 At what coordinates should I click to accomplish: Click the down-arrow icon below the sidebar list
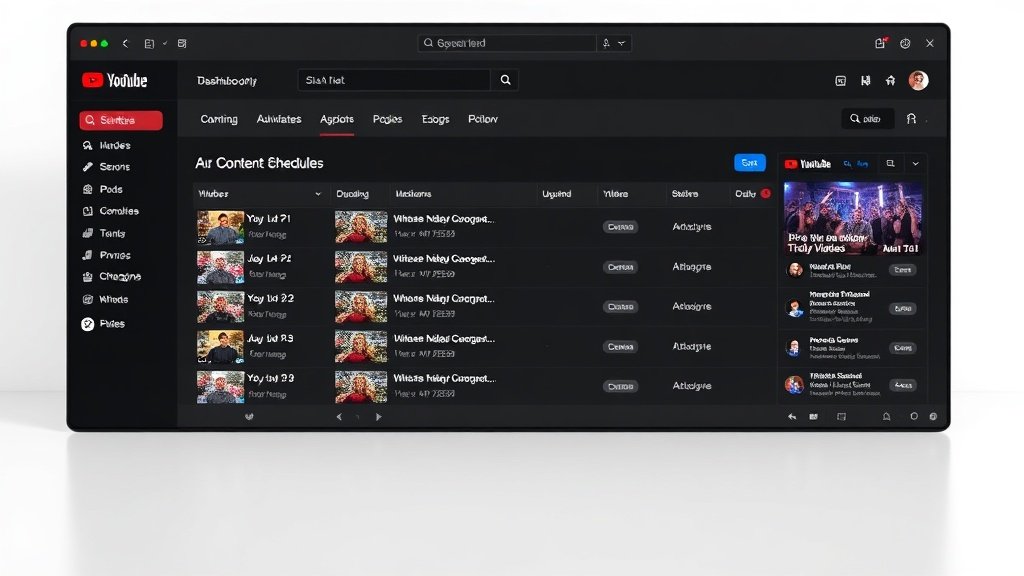pyautogui.click(x=249, y=417)
